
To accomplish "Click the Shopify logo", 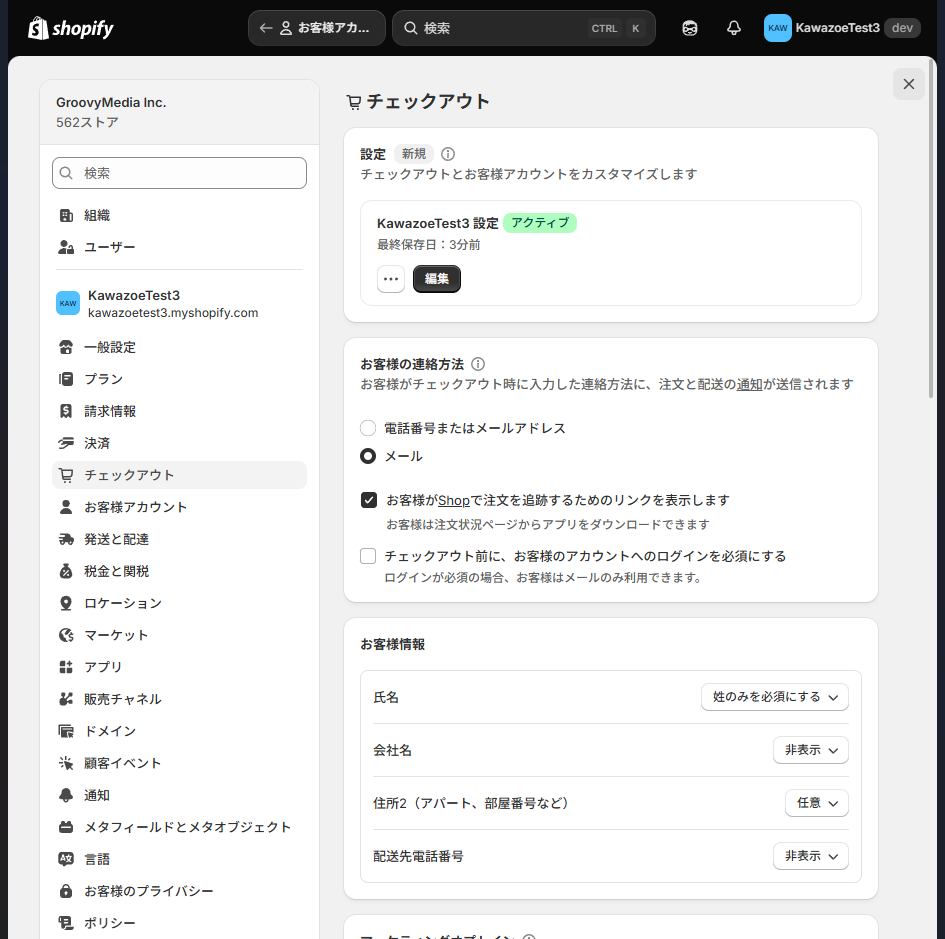I will [71, 28].
